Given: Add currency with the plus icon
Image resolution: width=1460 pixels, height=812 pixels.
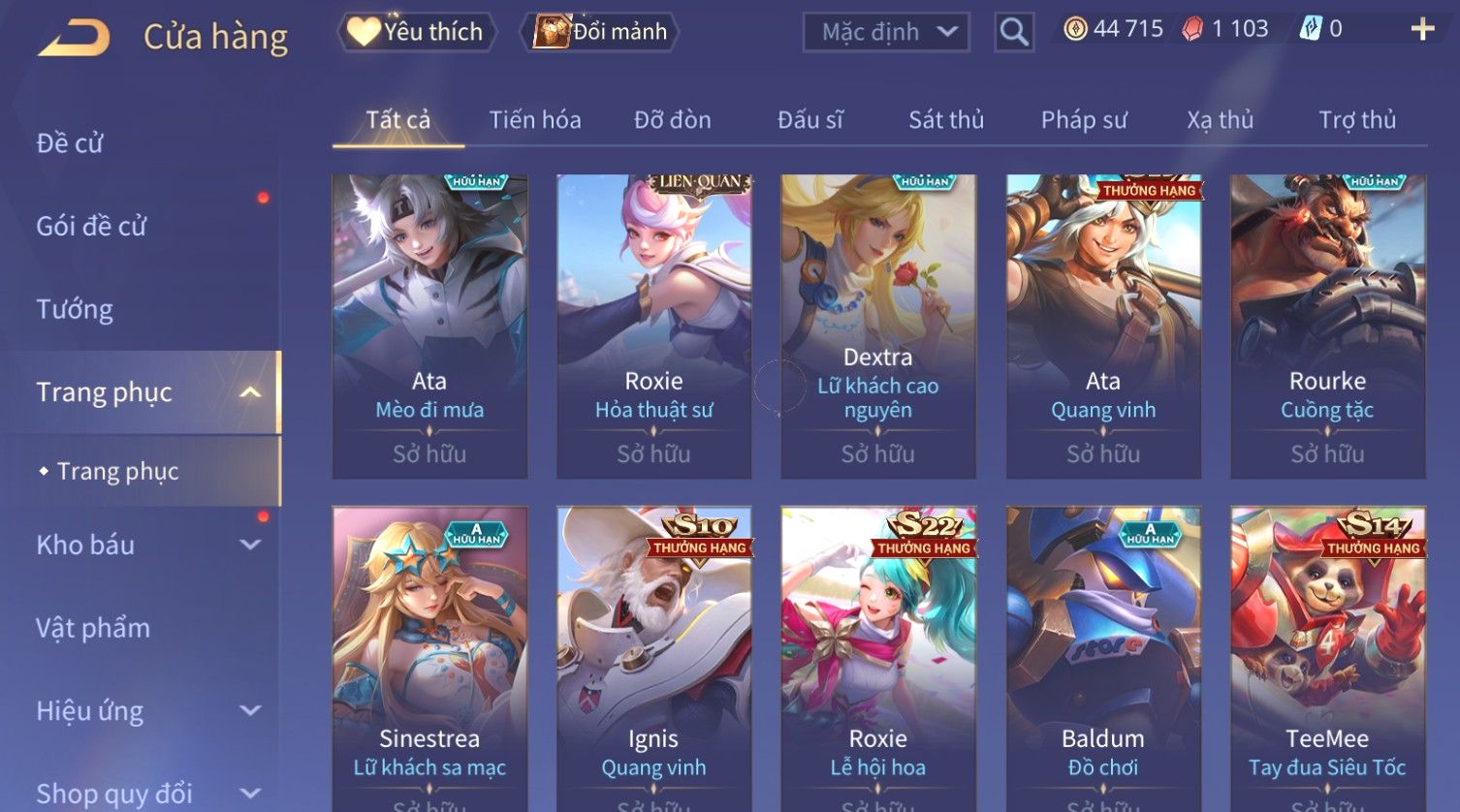Looking at the screenshot, I should point(1422,29).
